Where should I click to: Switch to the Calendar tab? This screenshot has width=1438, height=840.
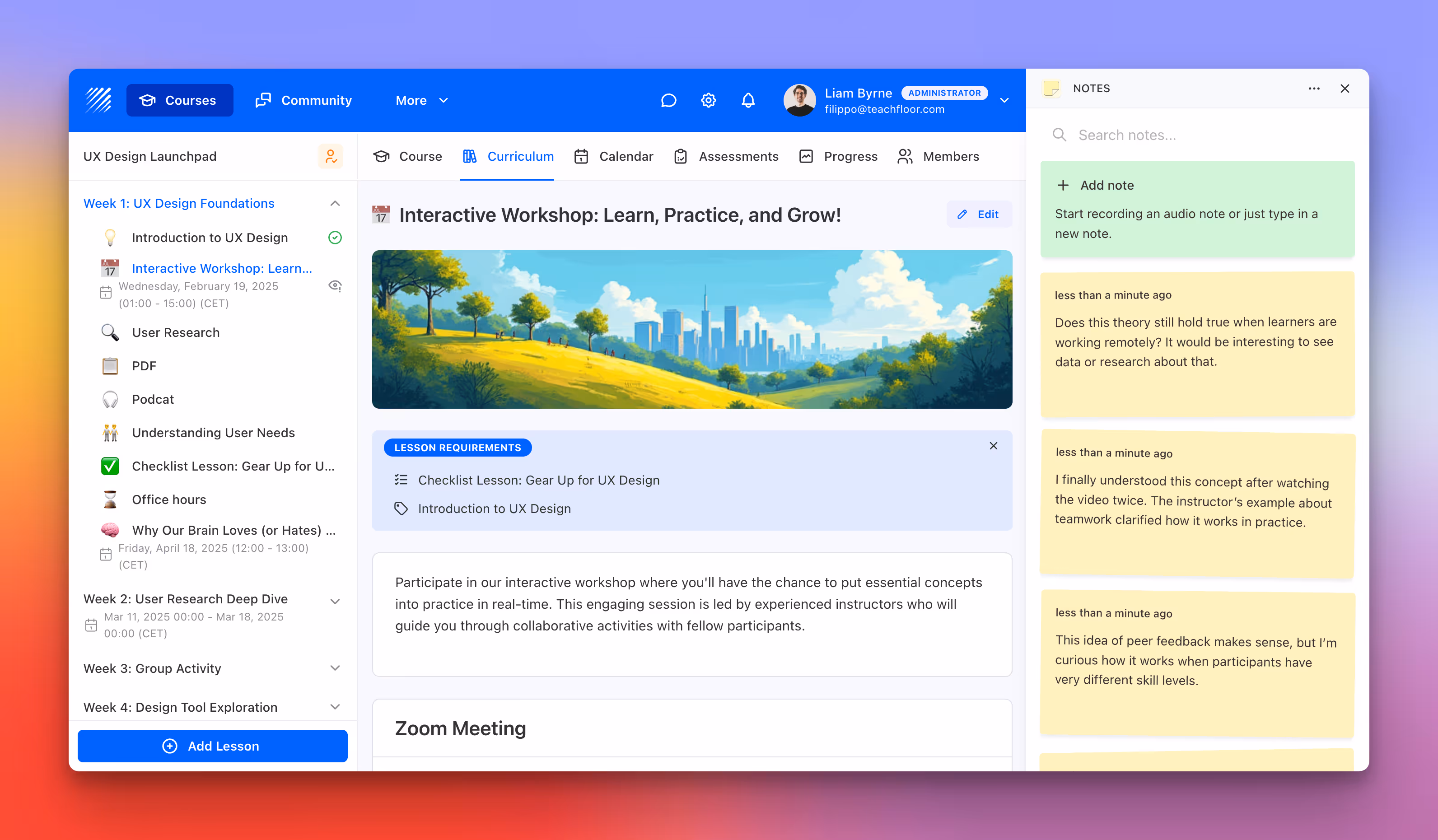614,156
